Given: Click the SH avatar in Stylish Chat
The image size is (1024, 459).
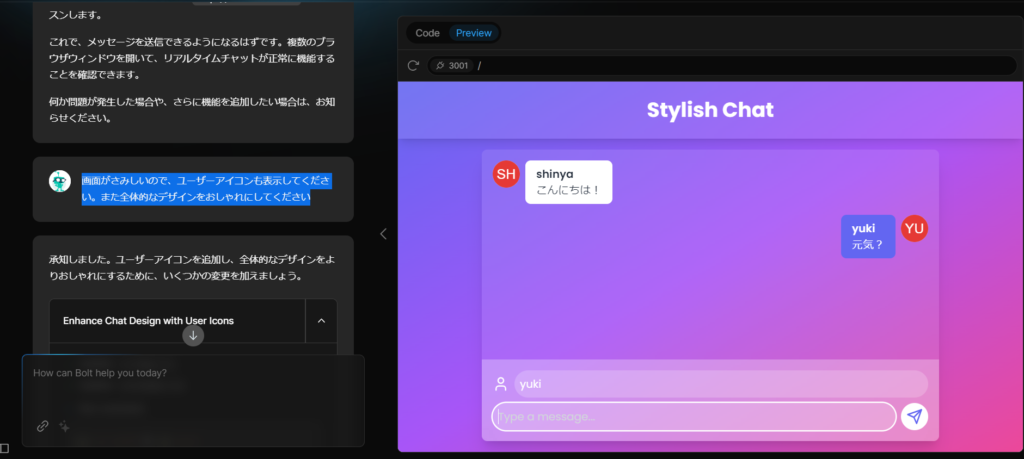Looking at the screenshot, I should coord(506,174).
